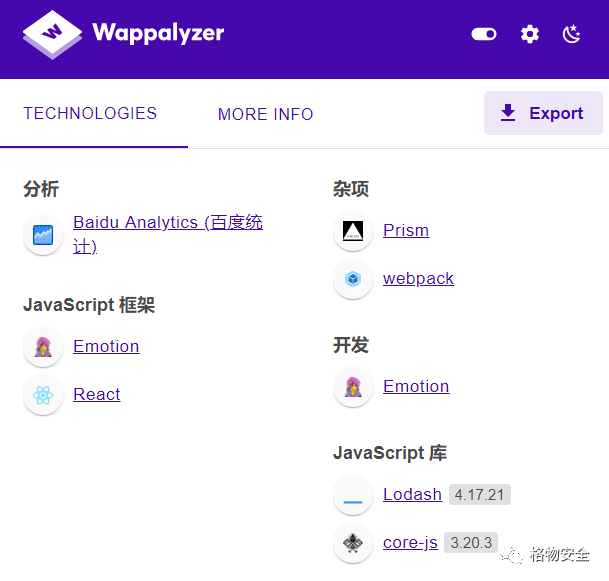This screenshot has width=609, height=581.
Task: Click the Wappalyzer title text
Action: (158, 33)
